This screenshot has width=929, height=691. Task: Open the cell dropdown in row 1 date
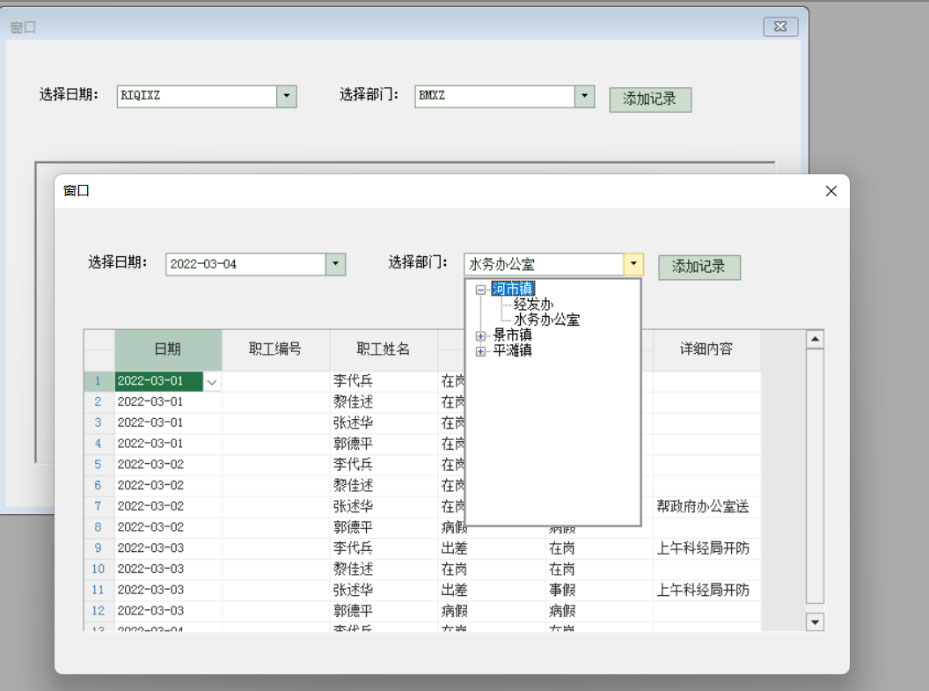(x=211, y=382)
